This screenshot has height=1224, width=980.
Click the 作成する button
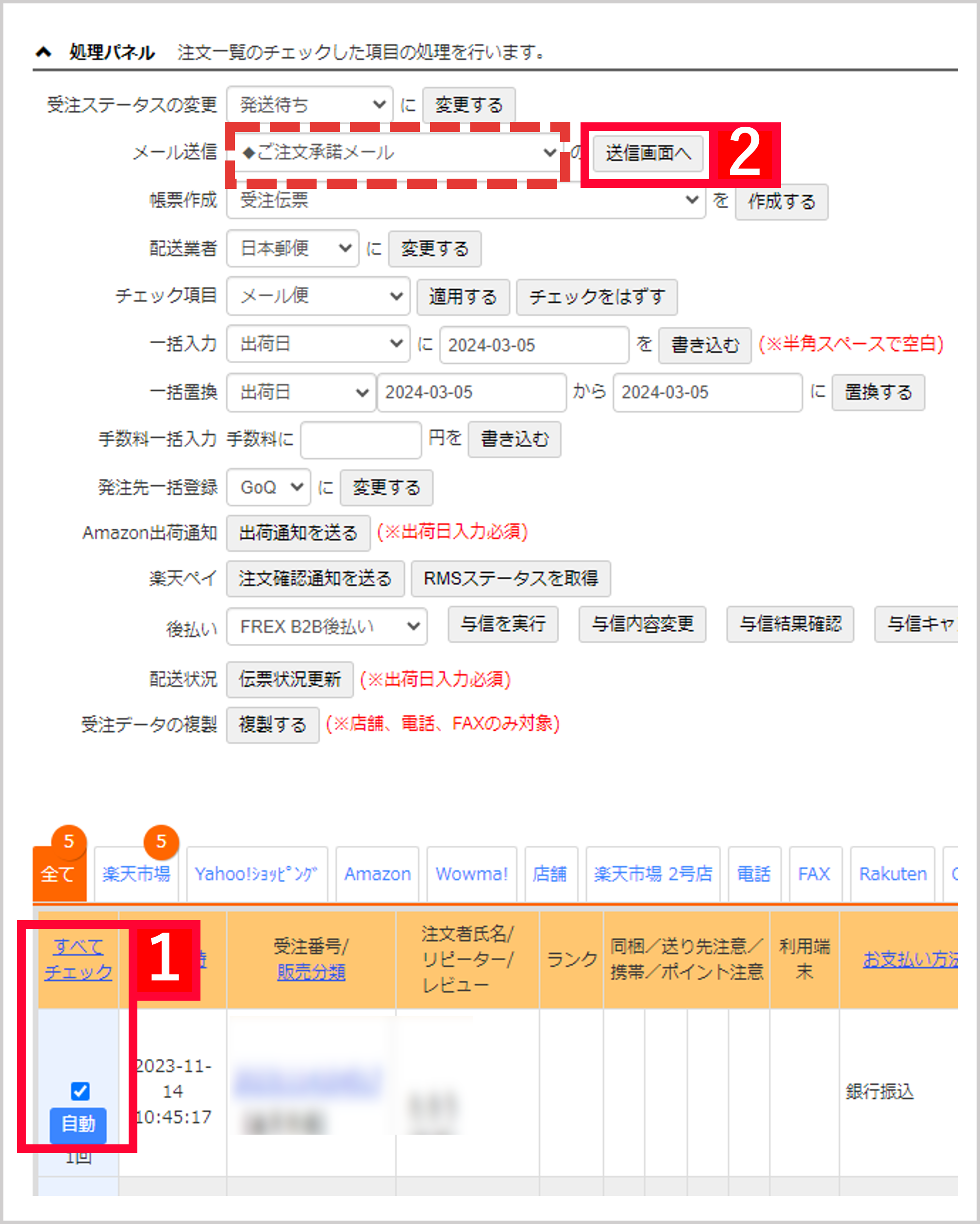click(781, 201)
